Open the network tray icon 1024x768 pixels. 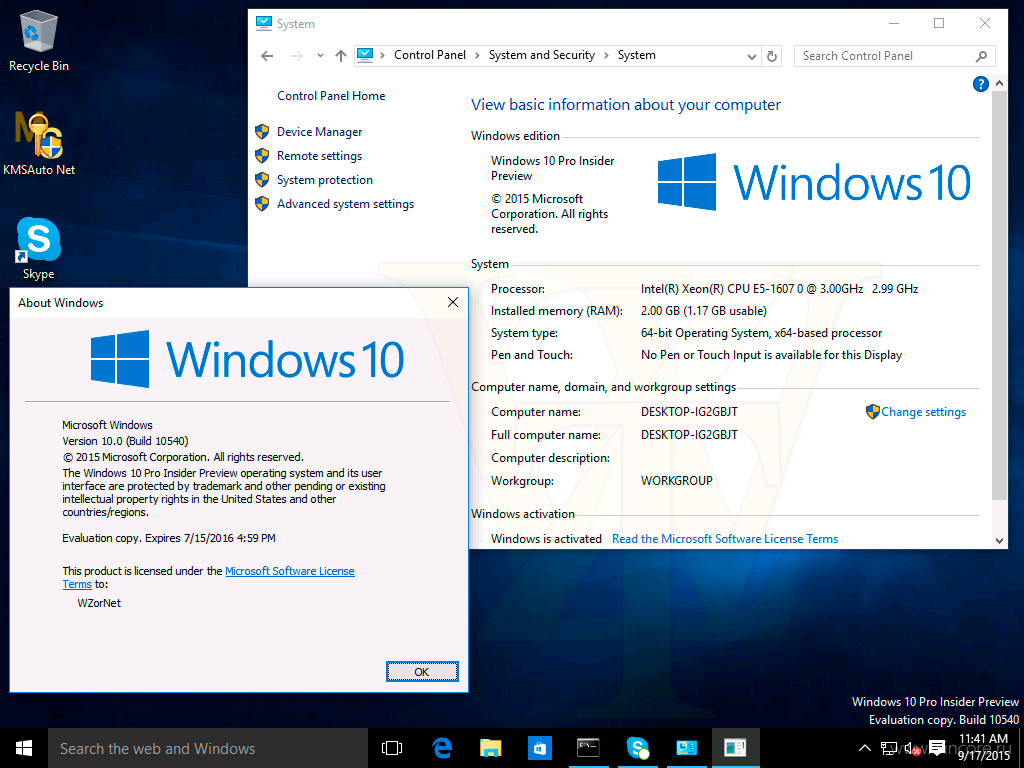pos(889,748)
